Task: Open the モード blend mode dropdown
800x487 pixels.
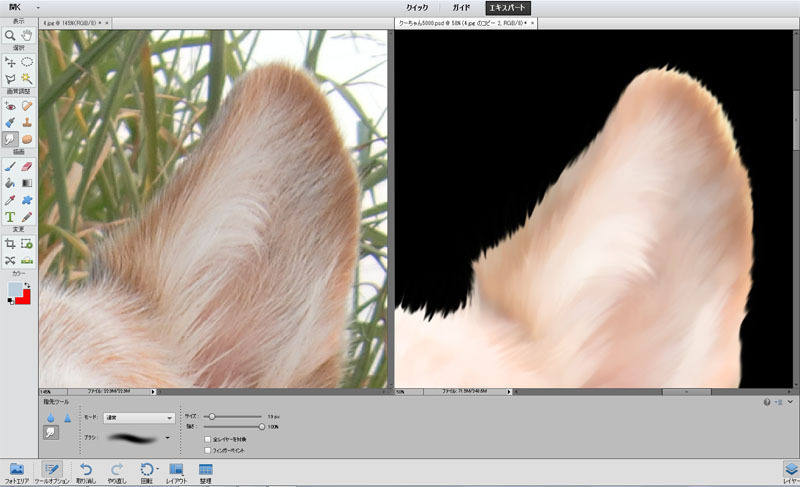Action: tap(139, 418)
